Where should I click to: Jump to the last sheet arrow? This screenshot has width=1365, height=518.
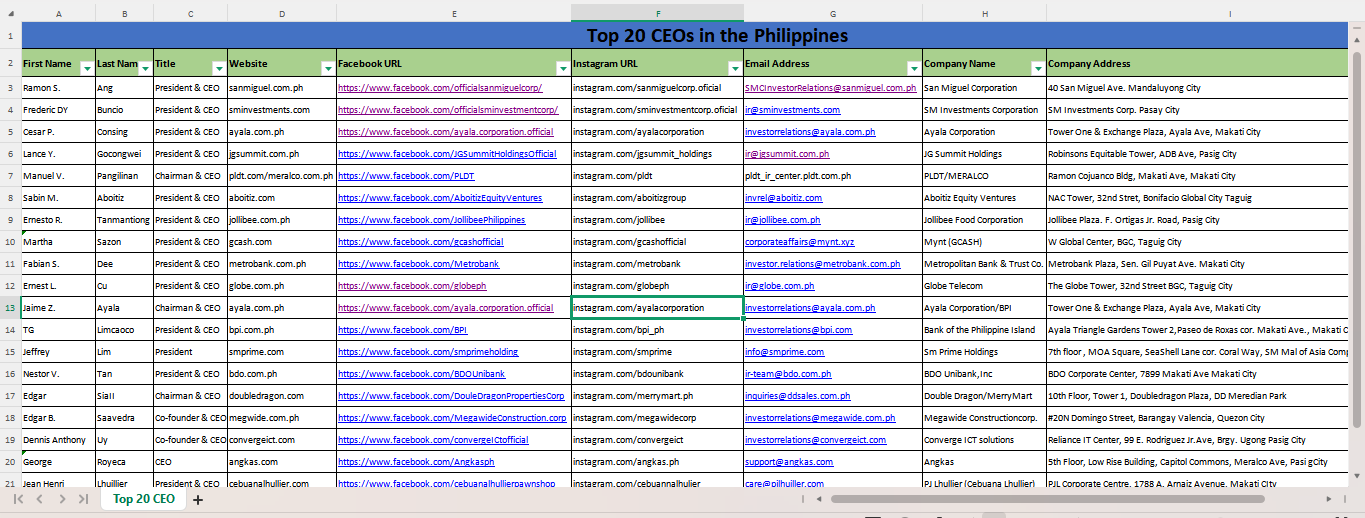point(81,498)
